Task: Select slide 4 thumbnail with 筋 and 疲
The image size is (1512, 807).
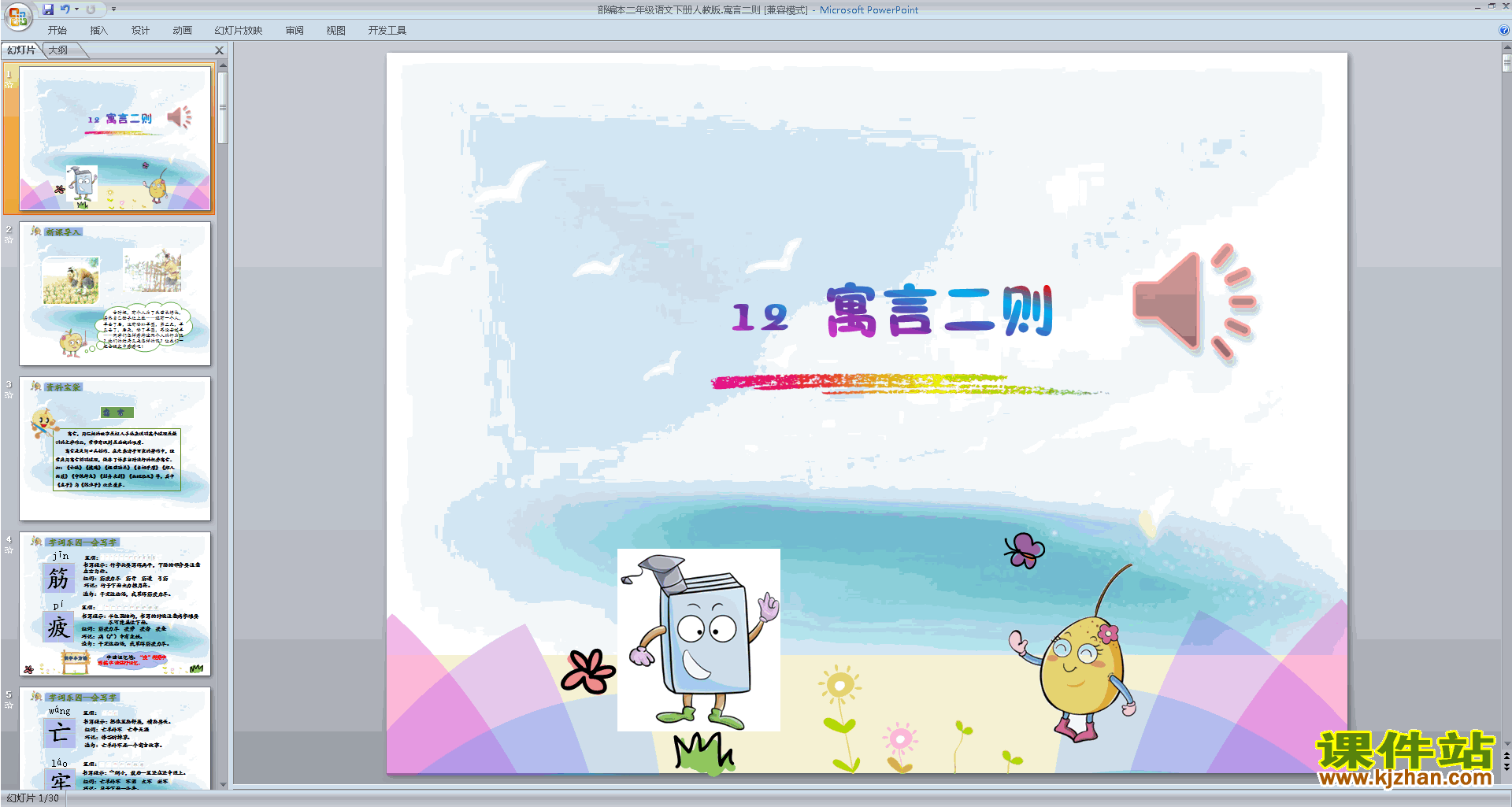Action: [x=115, y=604]
